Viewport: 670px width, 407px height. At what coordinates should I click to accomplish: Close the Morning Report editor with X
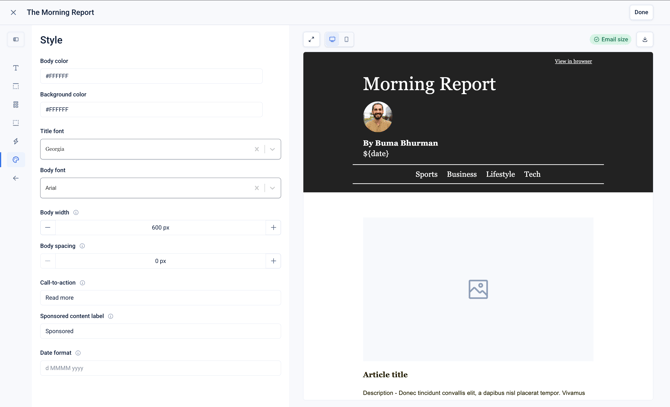coord(13,12)
